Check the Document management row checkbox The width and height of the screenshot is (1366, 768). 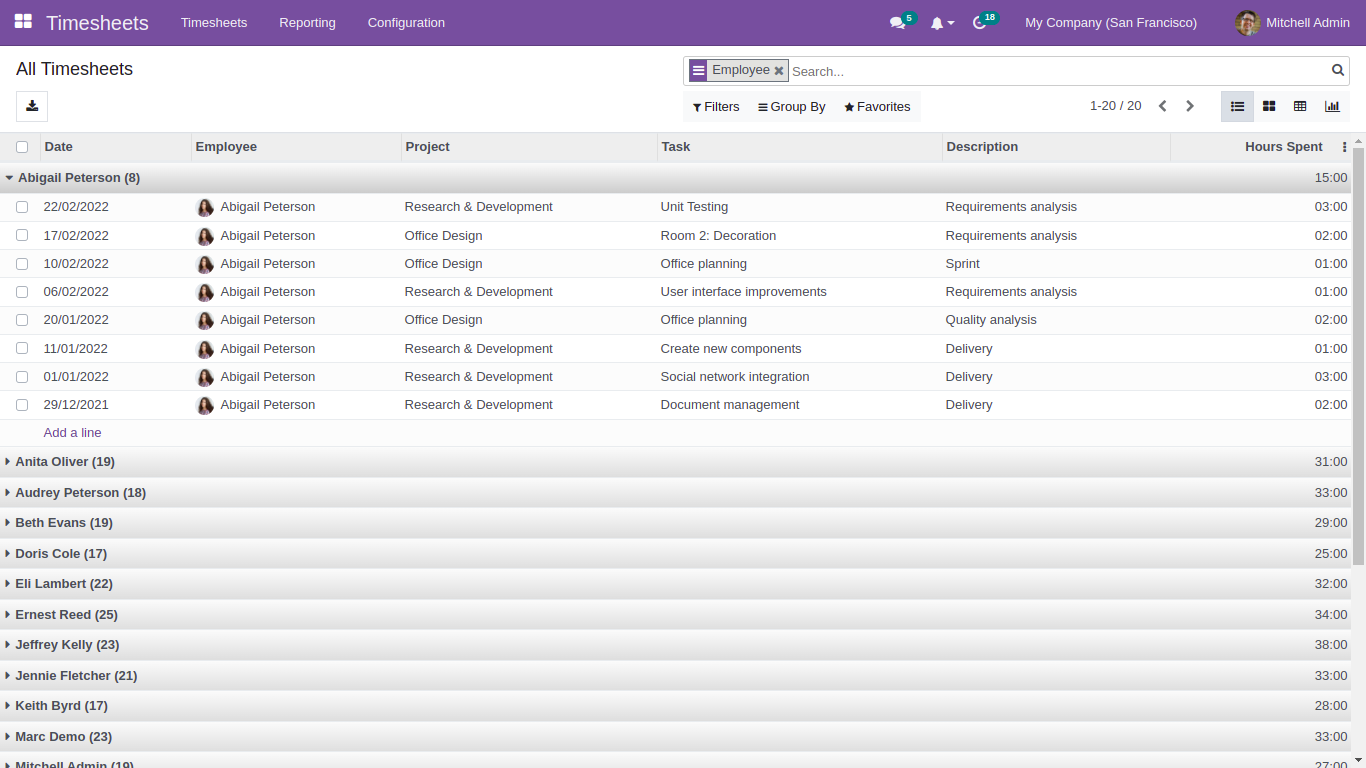(22, 405)
